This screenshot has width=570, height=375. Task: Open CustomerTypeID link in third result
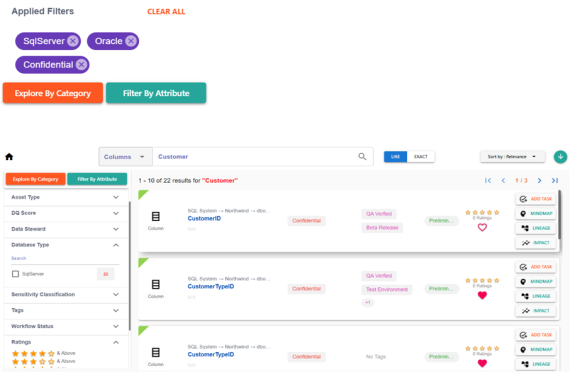211,354
